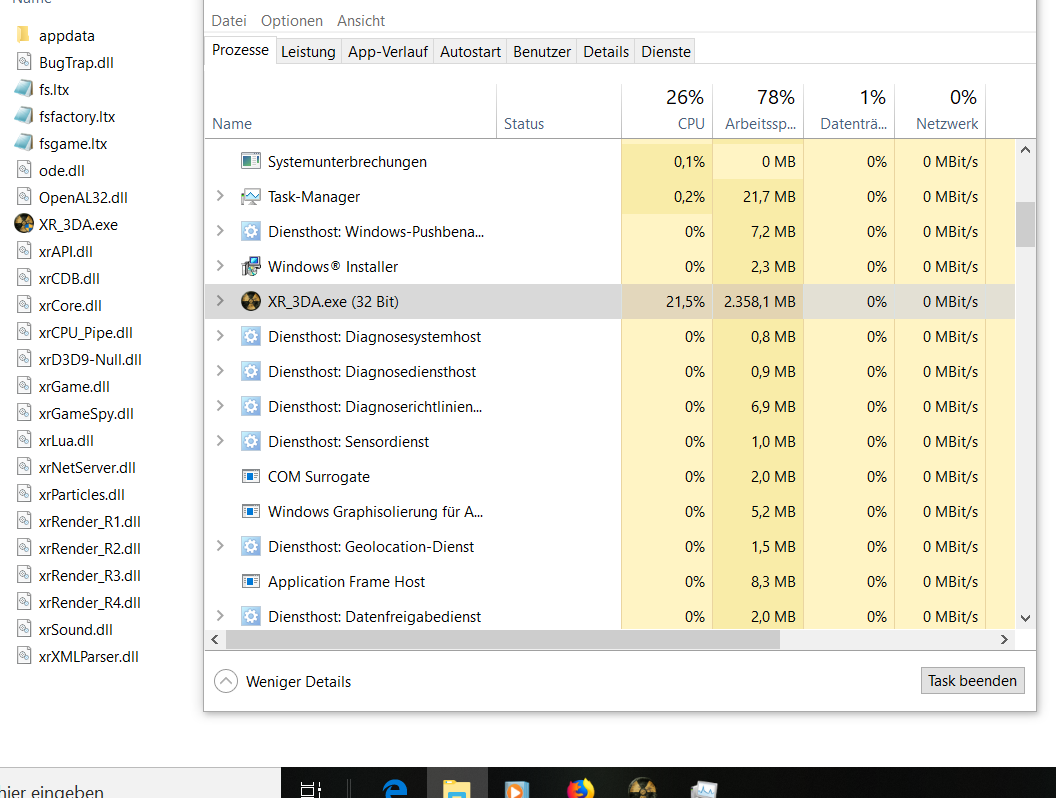Sort processes by Name column header
The width and height of the screenshot is (1056, 798).
point(350,111)
